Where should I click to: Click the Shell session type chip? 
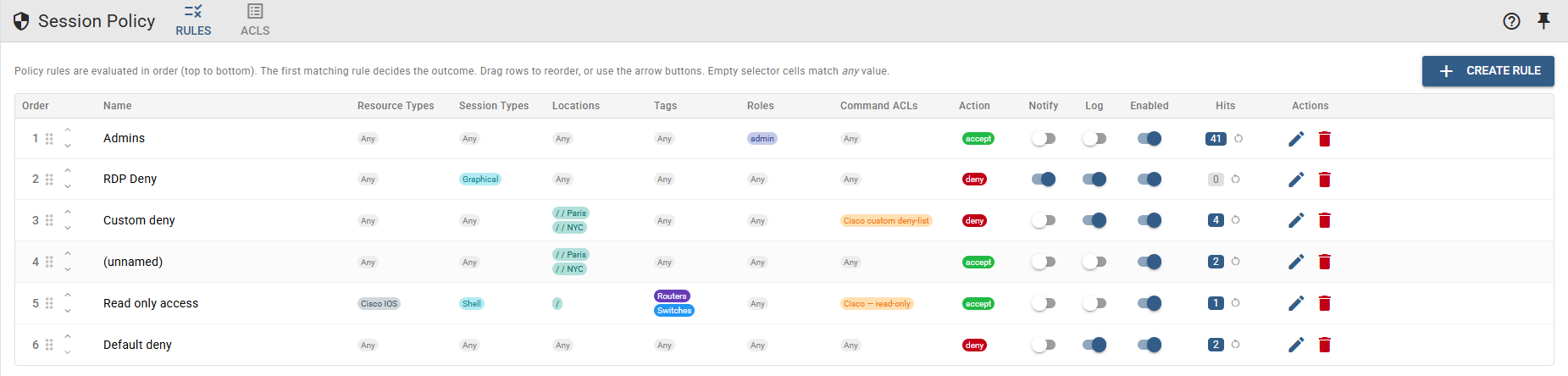point(472,303)
